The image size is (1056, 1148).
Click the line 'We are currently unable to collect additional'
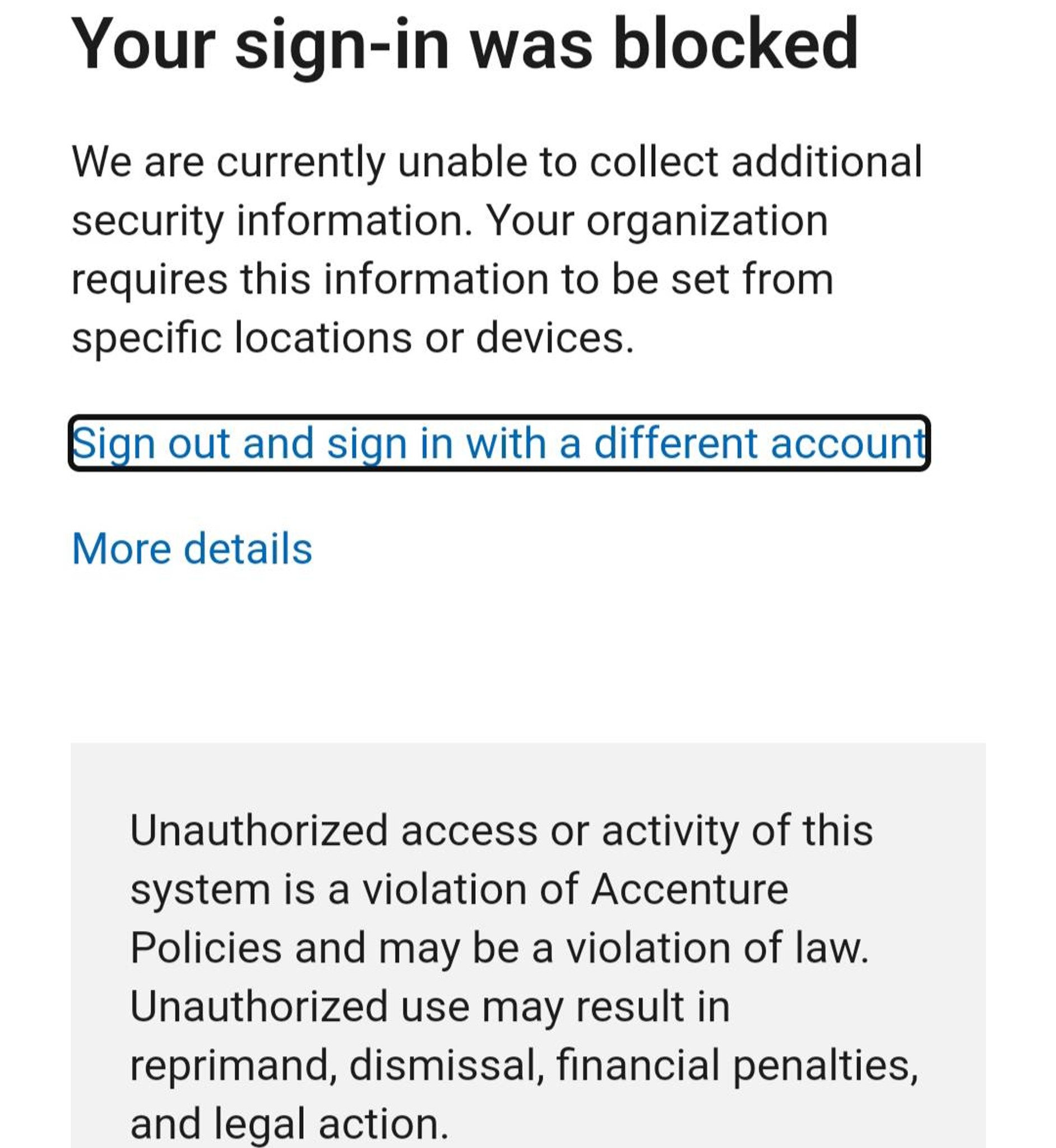click(497, 163)
